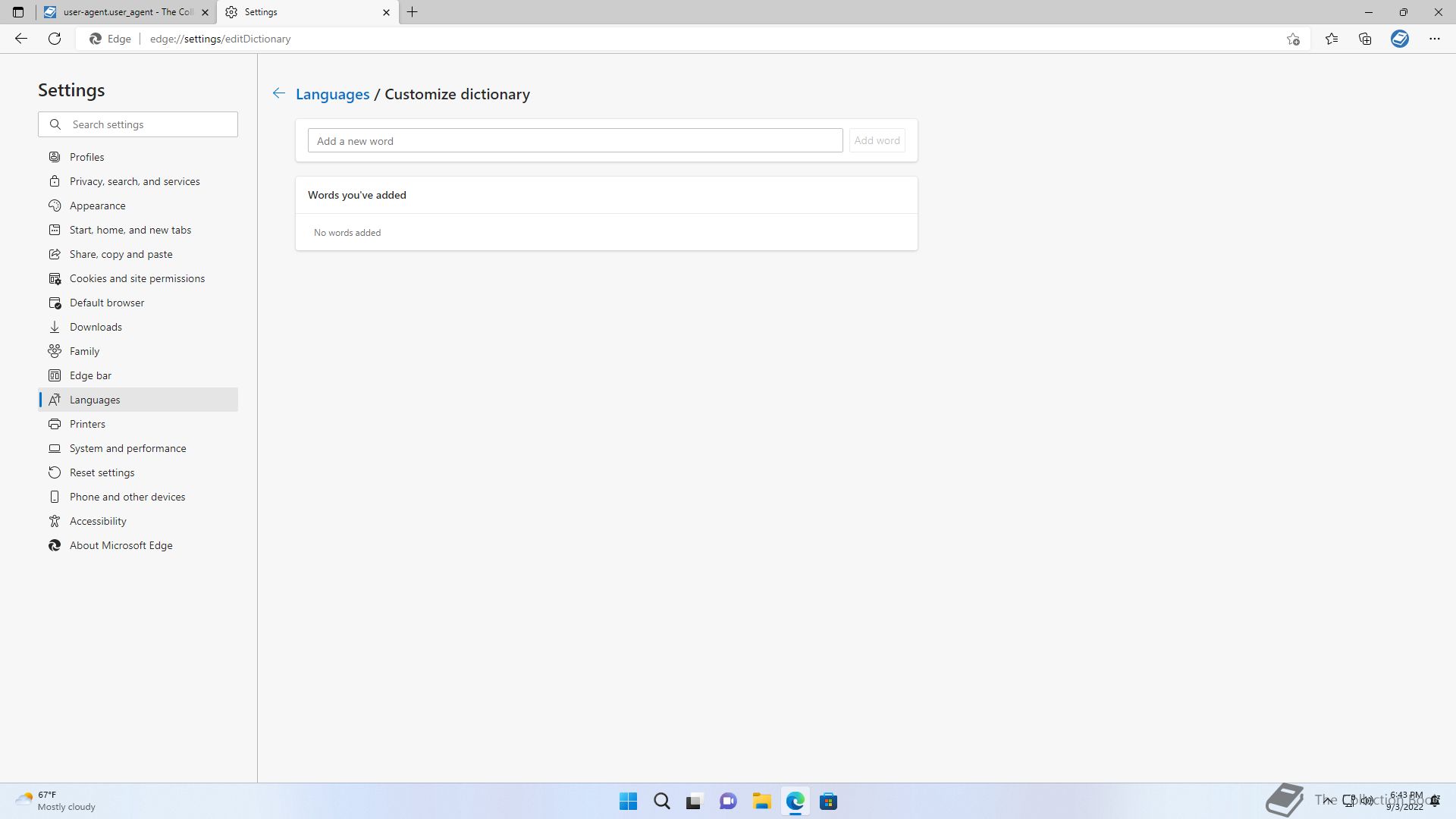Switch to the user-agent tab

tap(125, 12)
